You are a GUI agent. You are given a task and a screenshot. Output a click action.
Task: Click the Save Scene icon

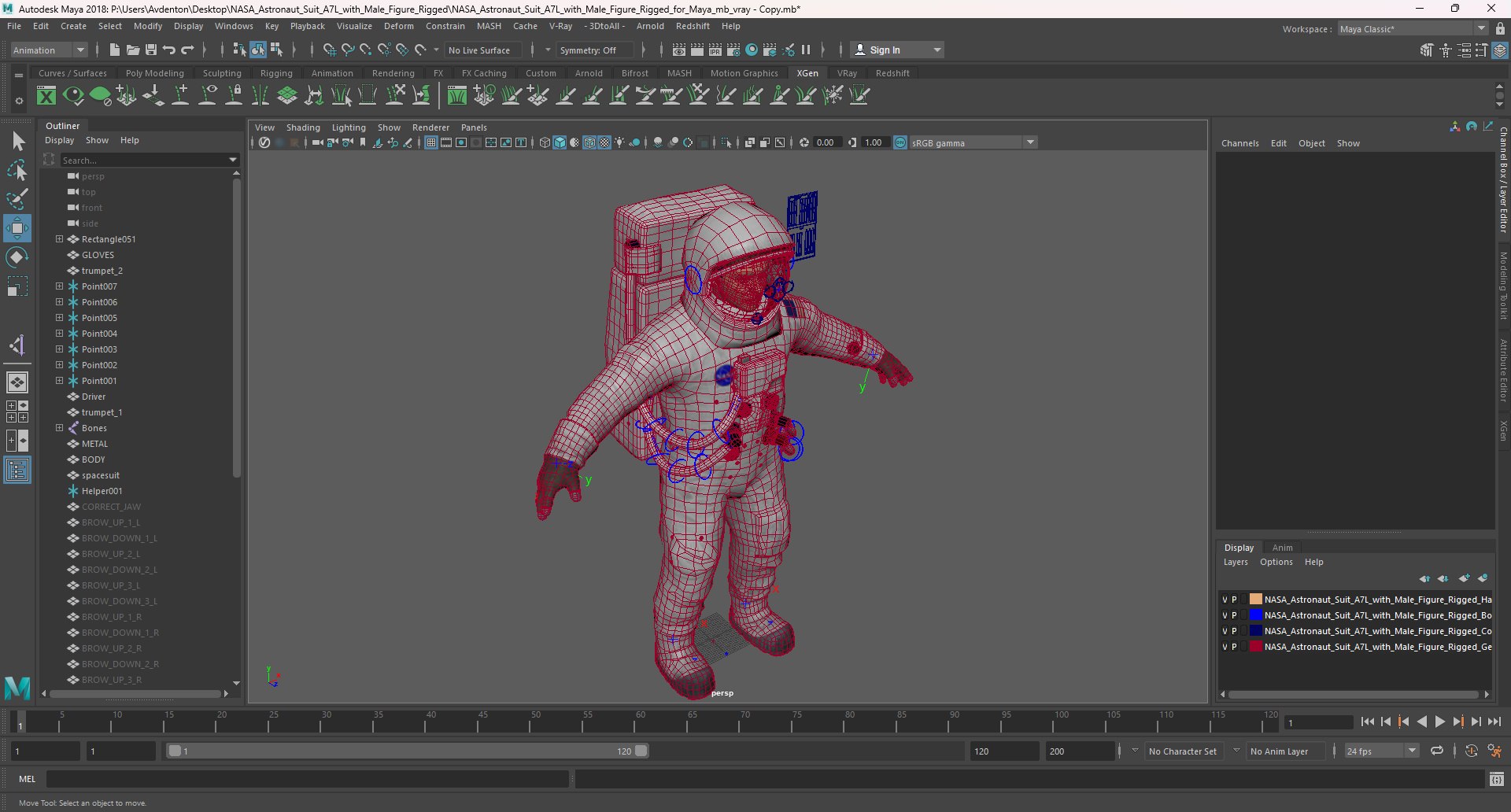click(151, 50)
